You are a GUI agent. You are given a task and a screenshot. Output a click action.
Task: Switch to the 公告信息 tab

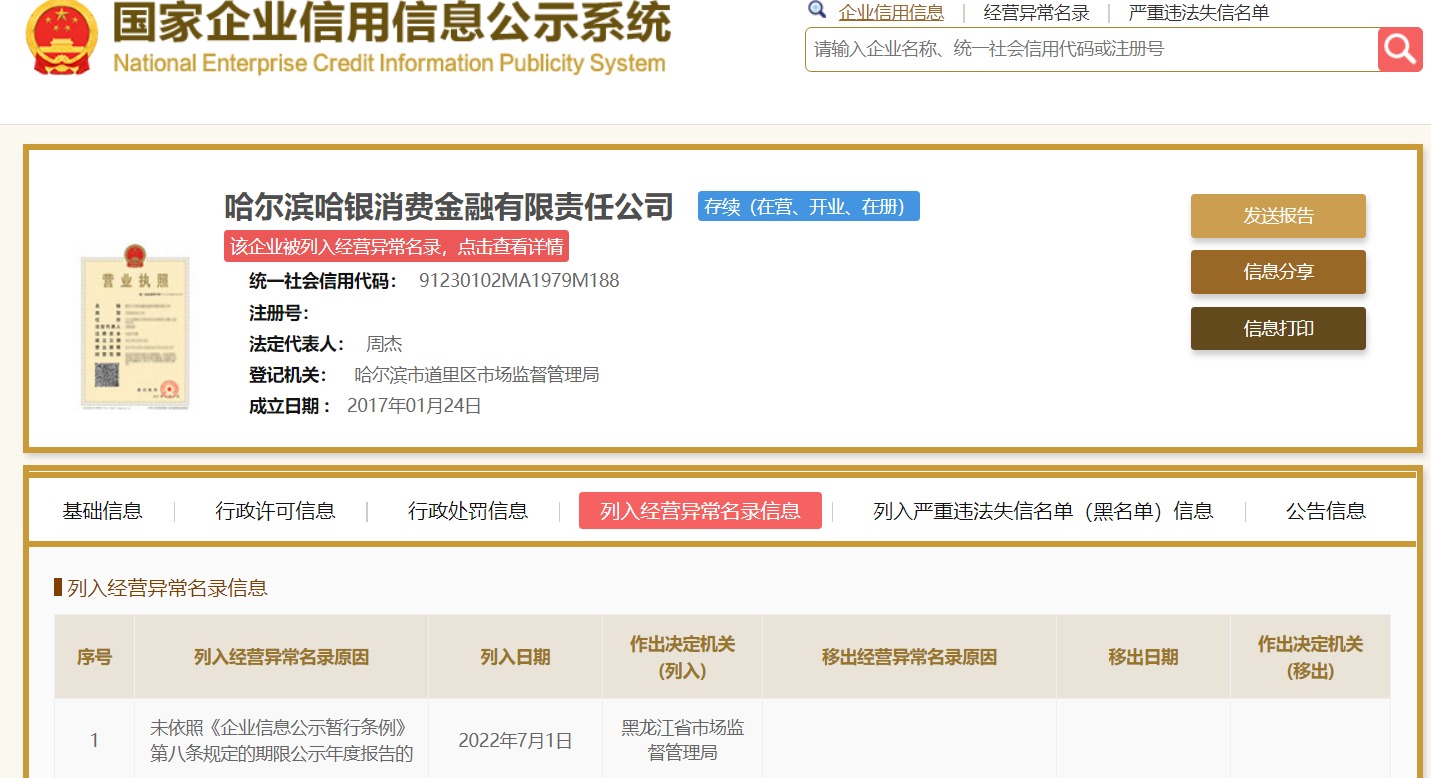click(x=1326, y=511)
